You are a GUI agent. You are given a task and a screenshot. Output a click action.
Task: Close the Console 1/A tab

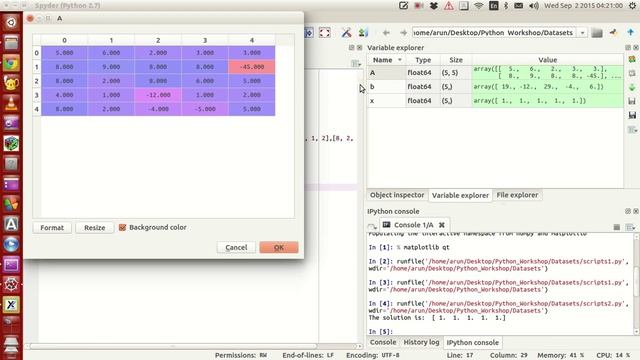click(442, 225)
